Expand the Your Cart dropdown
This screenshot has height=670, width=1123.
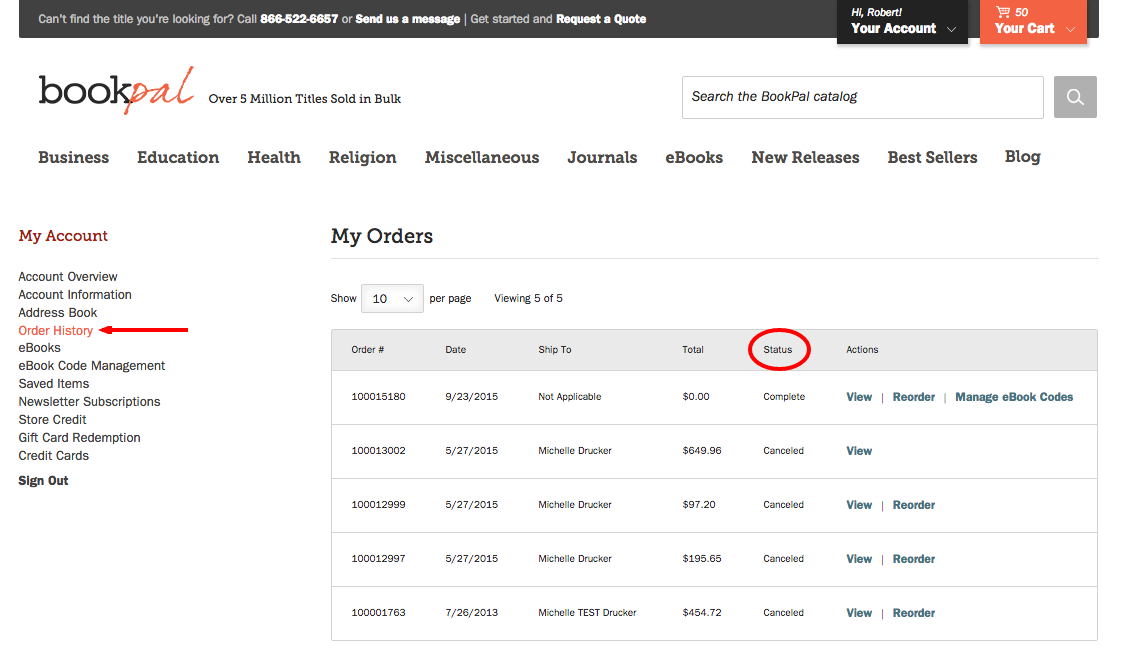click(1033, 21)
